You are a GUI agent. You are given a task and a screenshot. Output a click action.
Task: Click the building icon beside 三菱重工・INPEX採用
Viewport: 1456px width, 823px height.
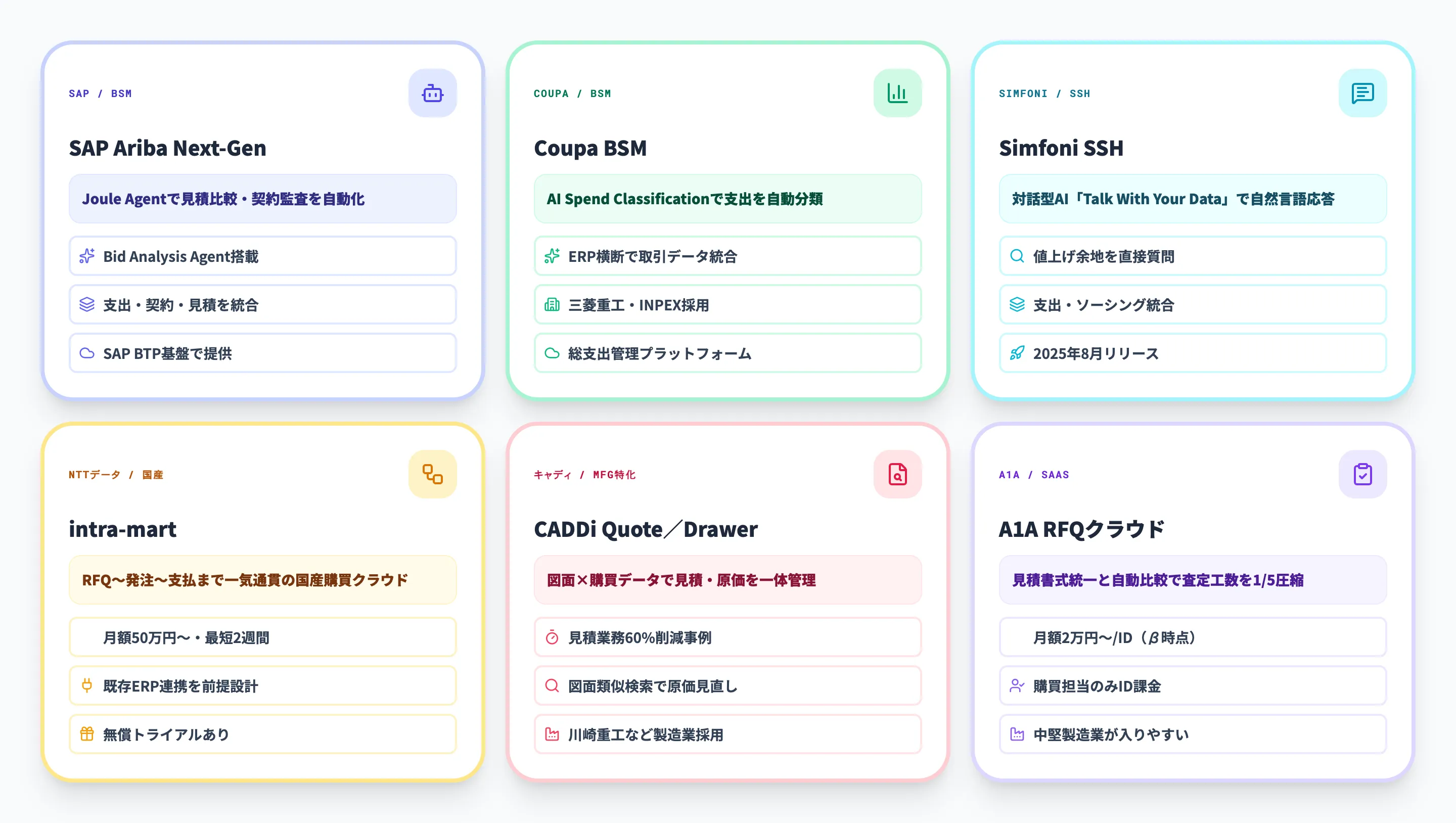click(552, 305)
